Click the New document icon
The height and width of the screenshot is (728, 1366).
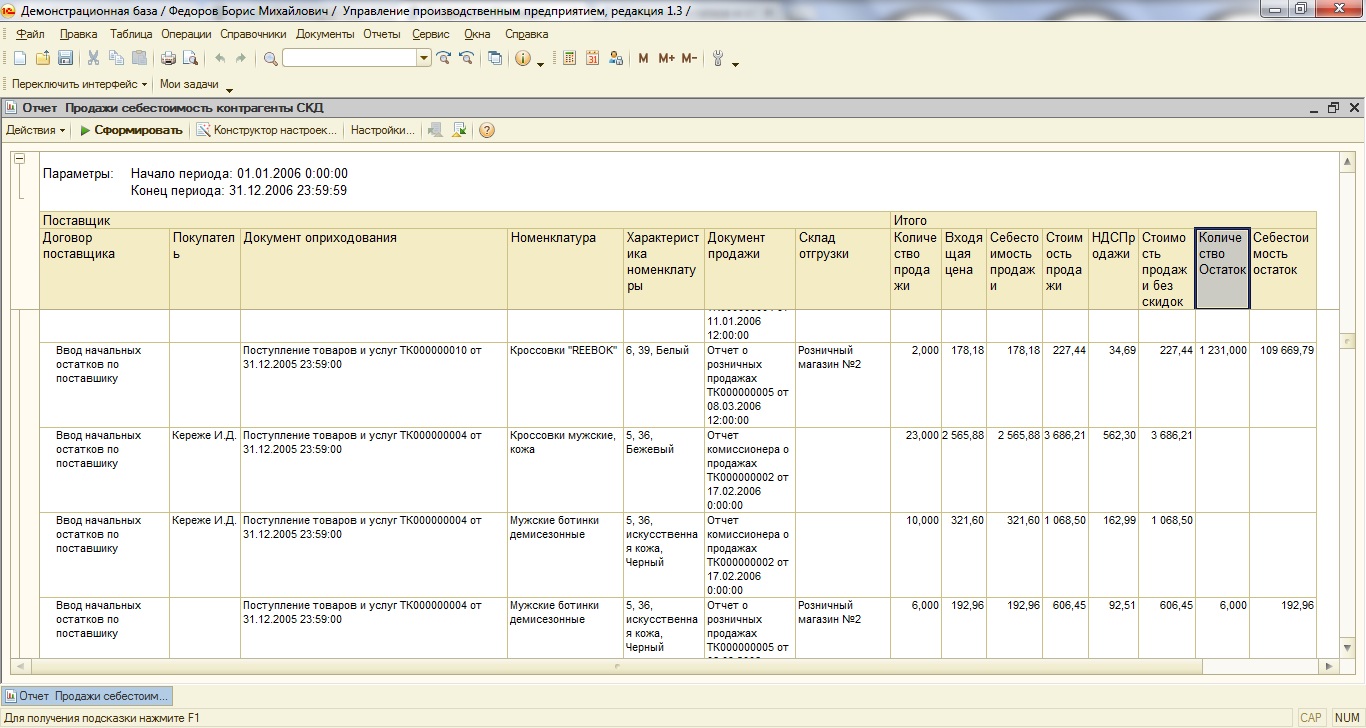[20, 59]
